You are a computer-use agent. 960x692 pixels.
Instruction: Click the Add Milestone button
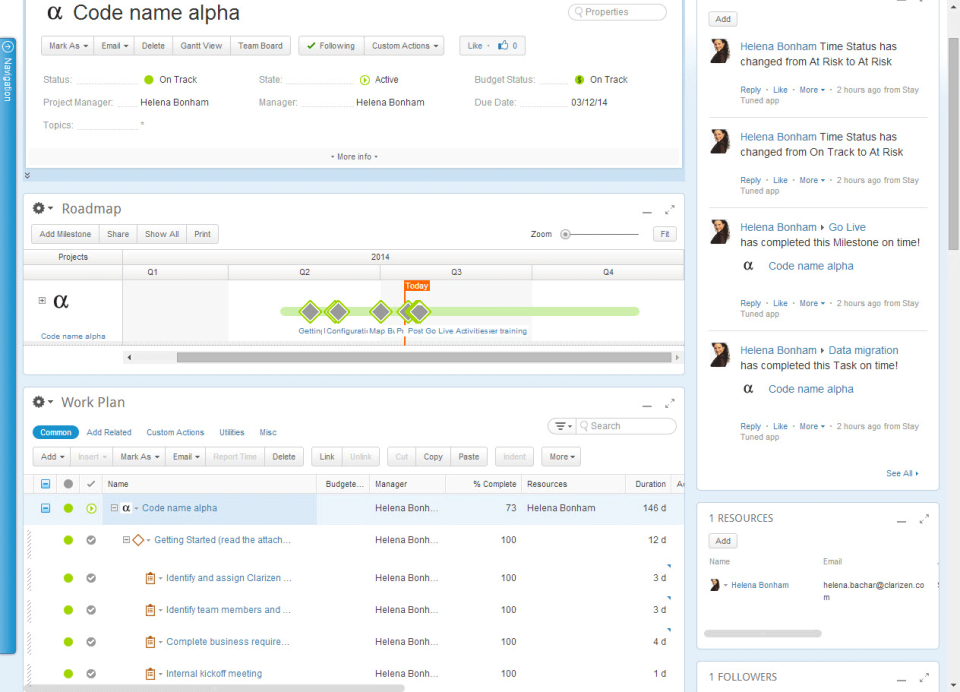coord(66,234)
